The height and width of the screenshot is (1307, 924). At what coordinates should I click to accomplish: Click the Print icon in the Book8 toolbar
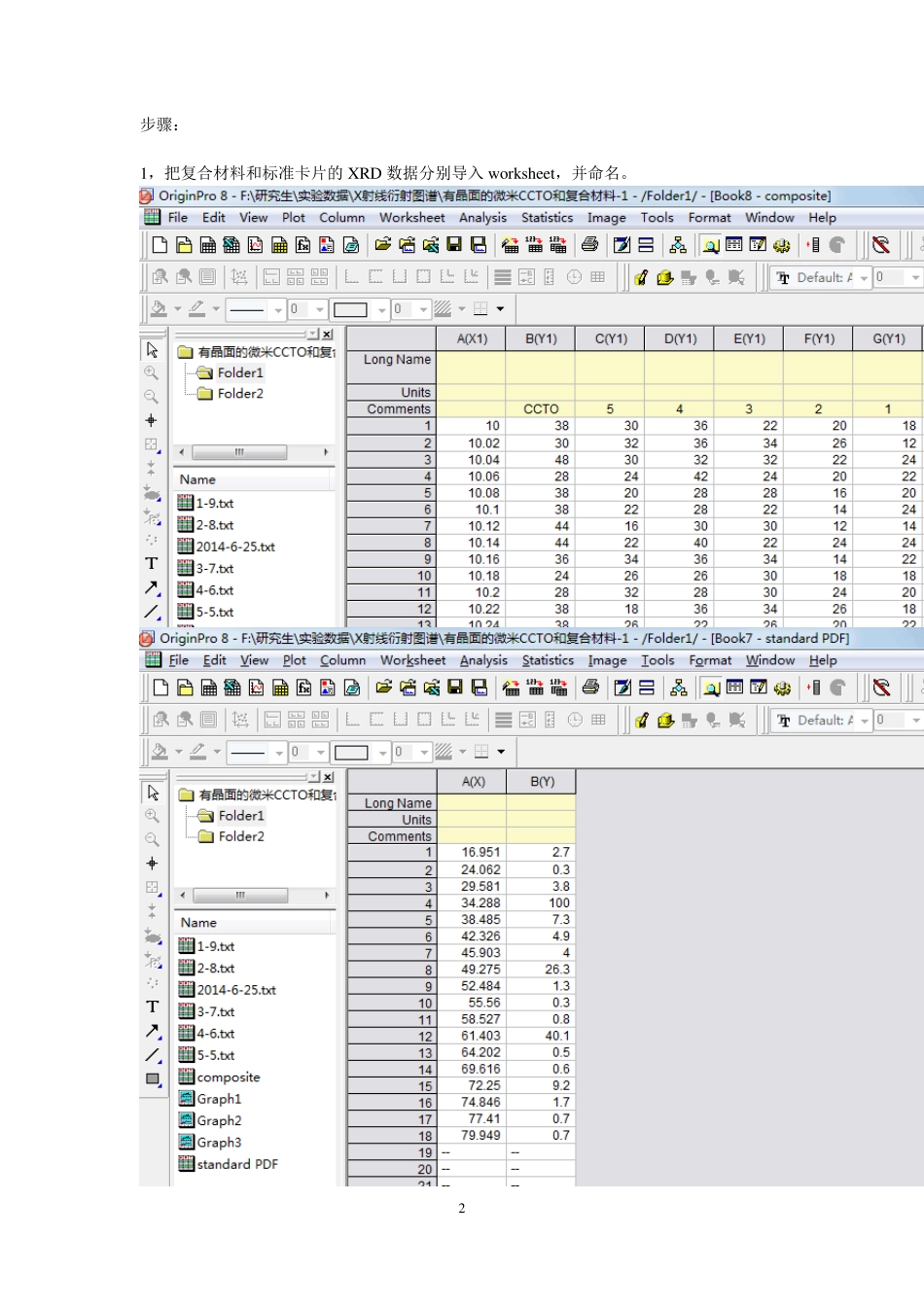pyautogui.click(x=589, y=245)
